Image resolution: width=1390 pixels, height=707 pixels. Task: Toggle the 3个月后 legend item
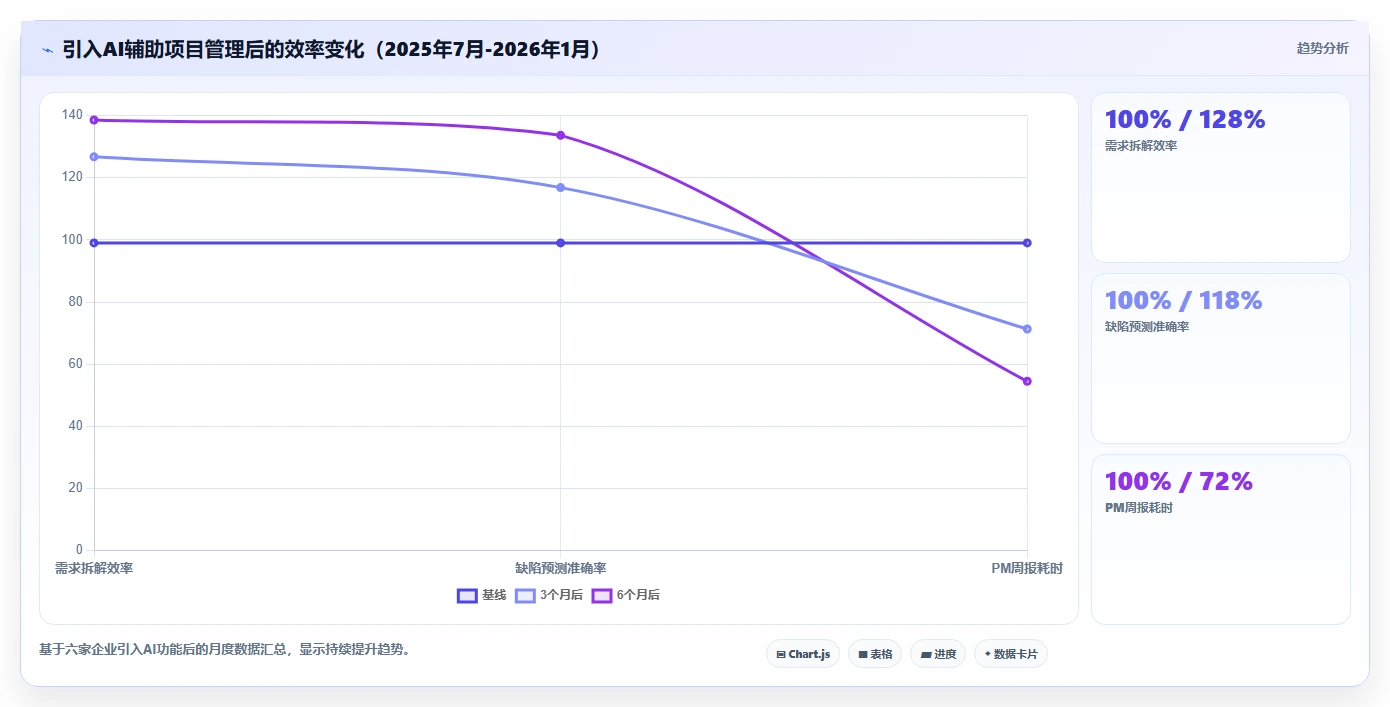click(x=549, y=595)
